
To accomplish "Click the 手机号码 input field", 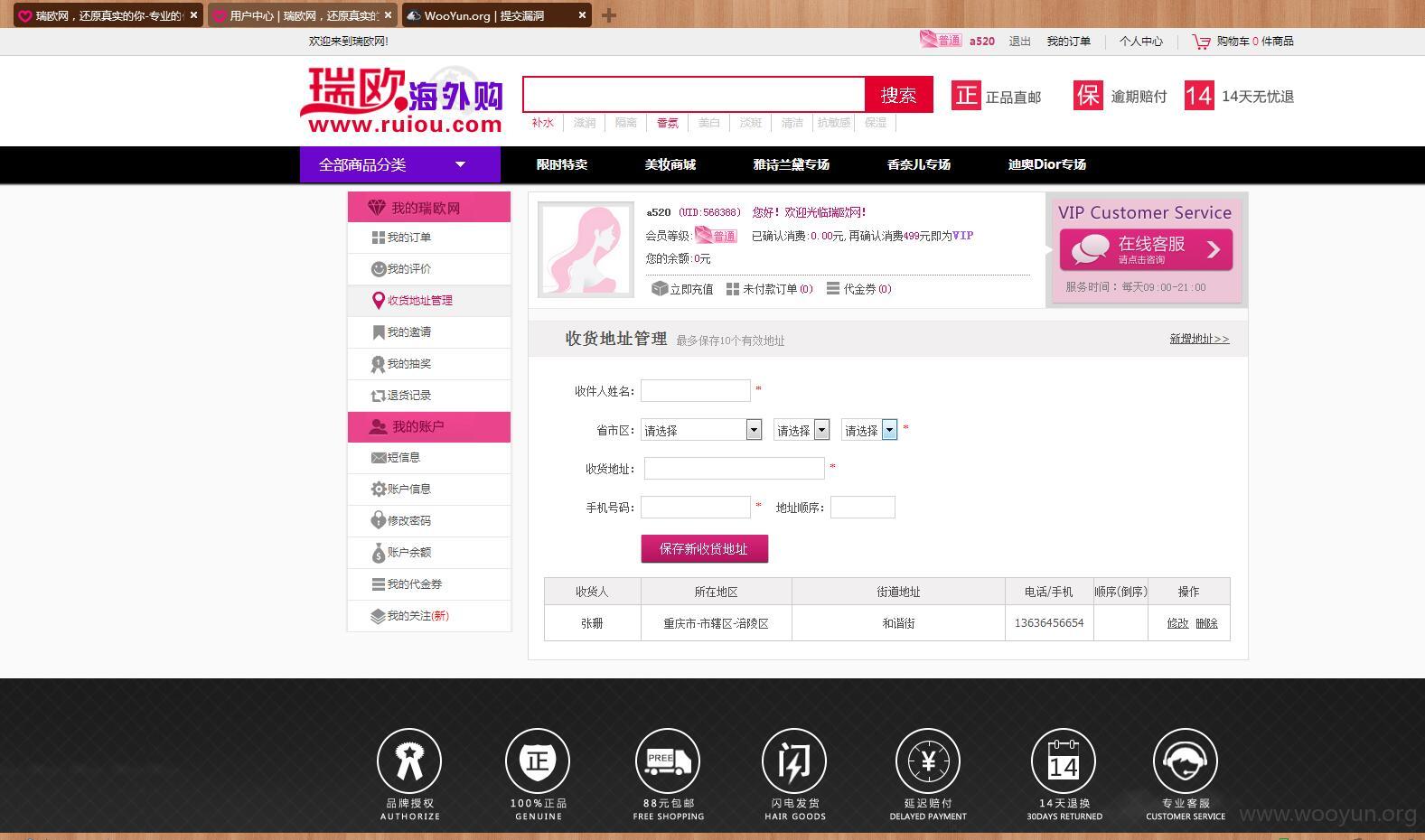I will [696, 507].
